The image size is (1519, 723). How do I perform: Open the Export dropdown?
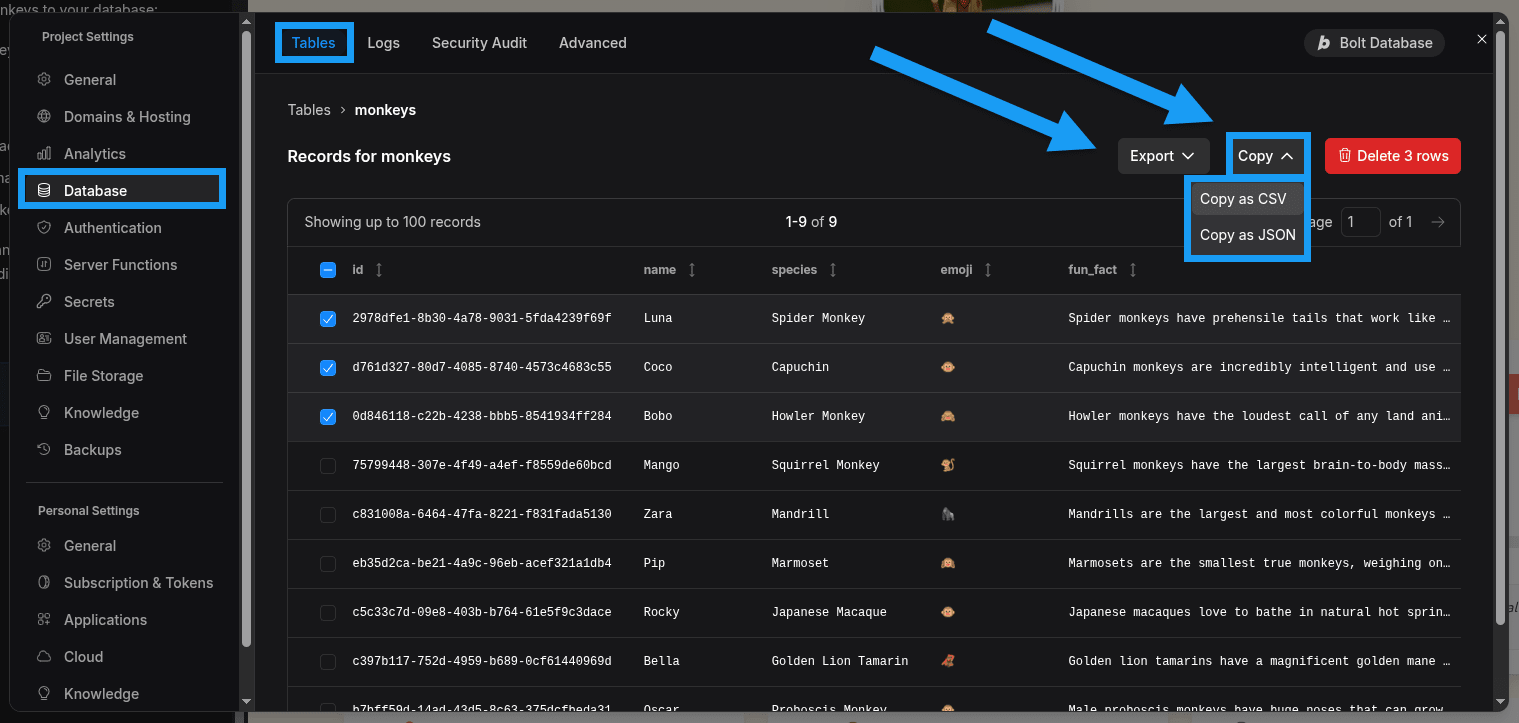(x=1163, y=155)
